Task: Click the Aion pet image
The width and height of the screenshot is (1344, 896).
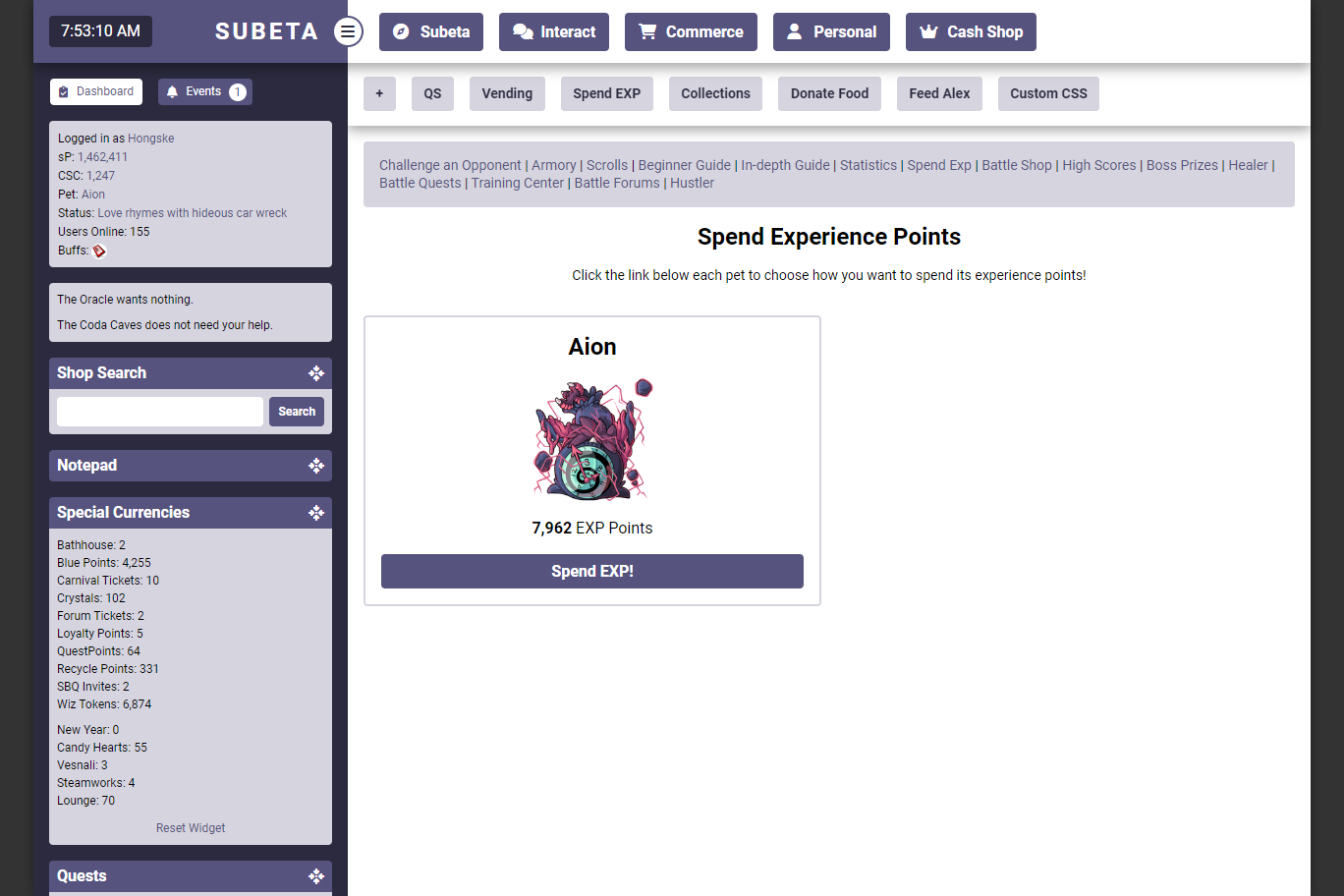Action: click(x=592, y=439)
